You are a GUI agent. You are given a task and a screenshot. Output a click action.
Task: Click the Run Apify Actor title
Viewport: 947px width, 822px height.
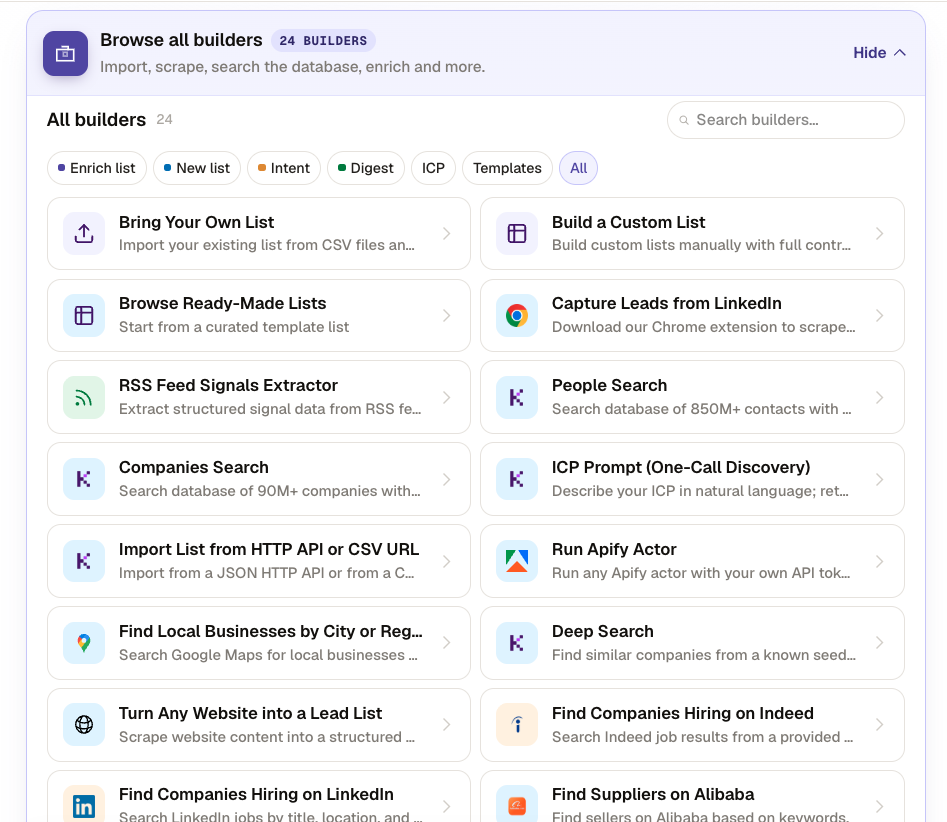tap(614, 549)
